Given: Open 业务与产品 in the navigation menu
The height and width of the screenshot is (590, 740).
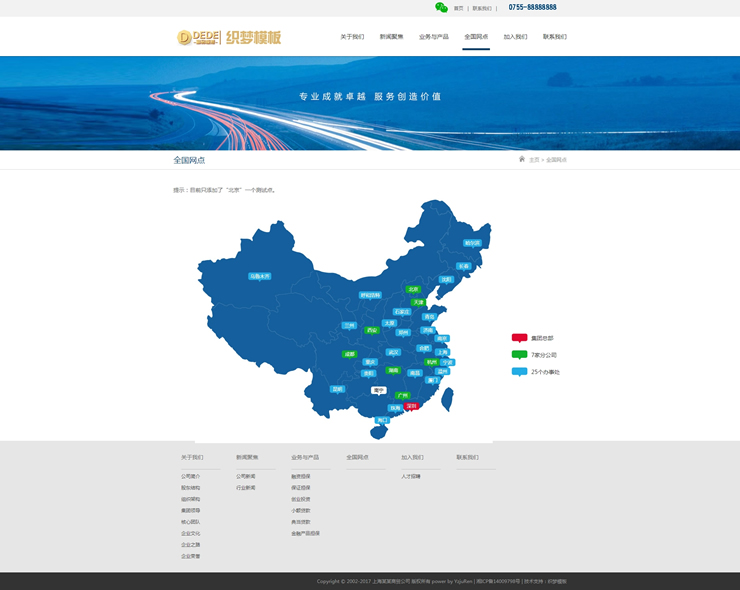Looking at the screenshot, I should [434, 37].
